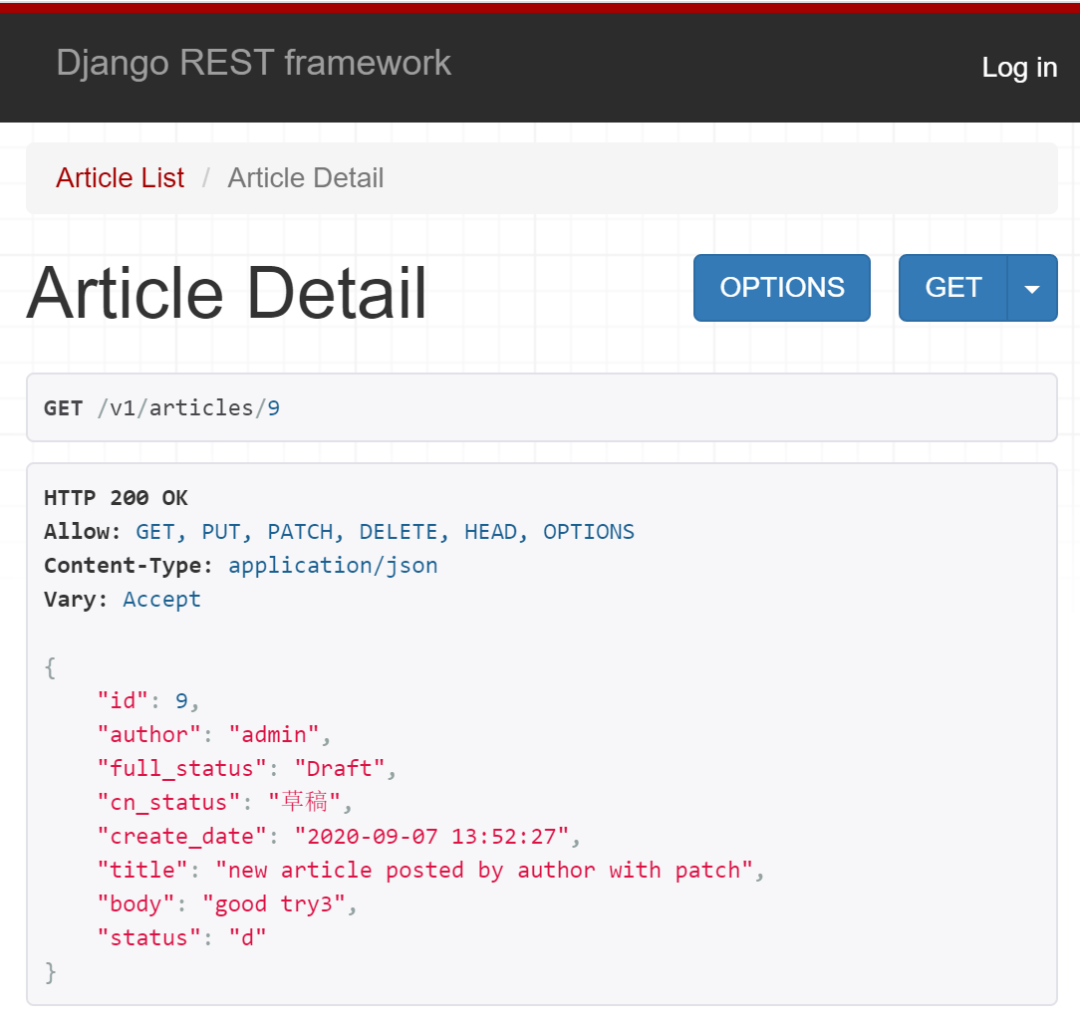This screenshot has height=1027, width=1080.
Task: Select the Article Detail page heading
Action: pos(227,291)
